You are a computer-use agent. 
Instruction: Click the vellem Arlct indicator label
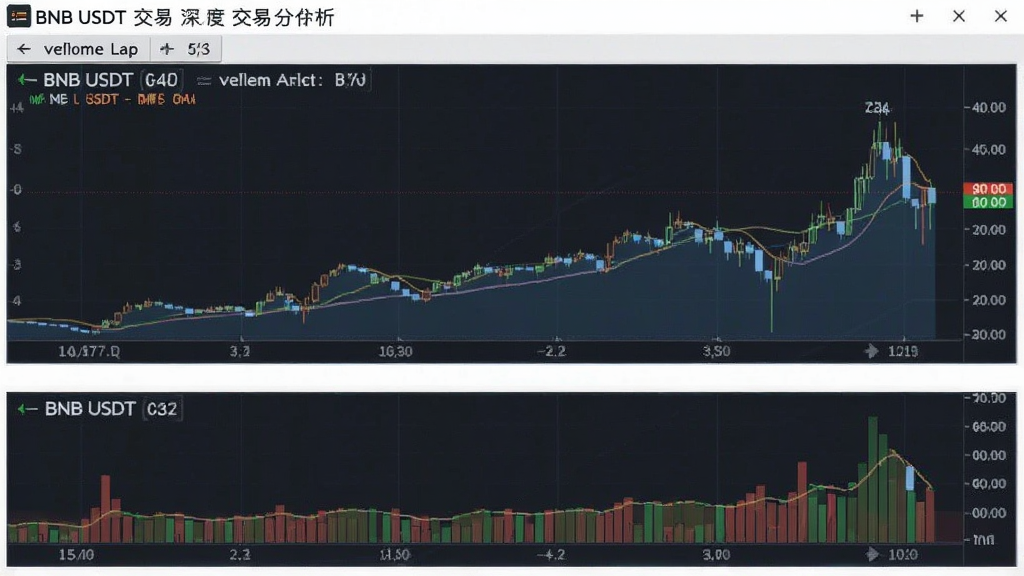pos(271,80)
